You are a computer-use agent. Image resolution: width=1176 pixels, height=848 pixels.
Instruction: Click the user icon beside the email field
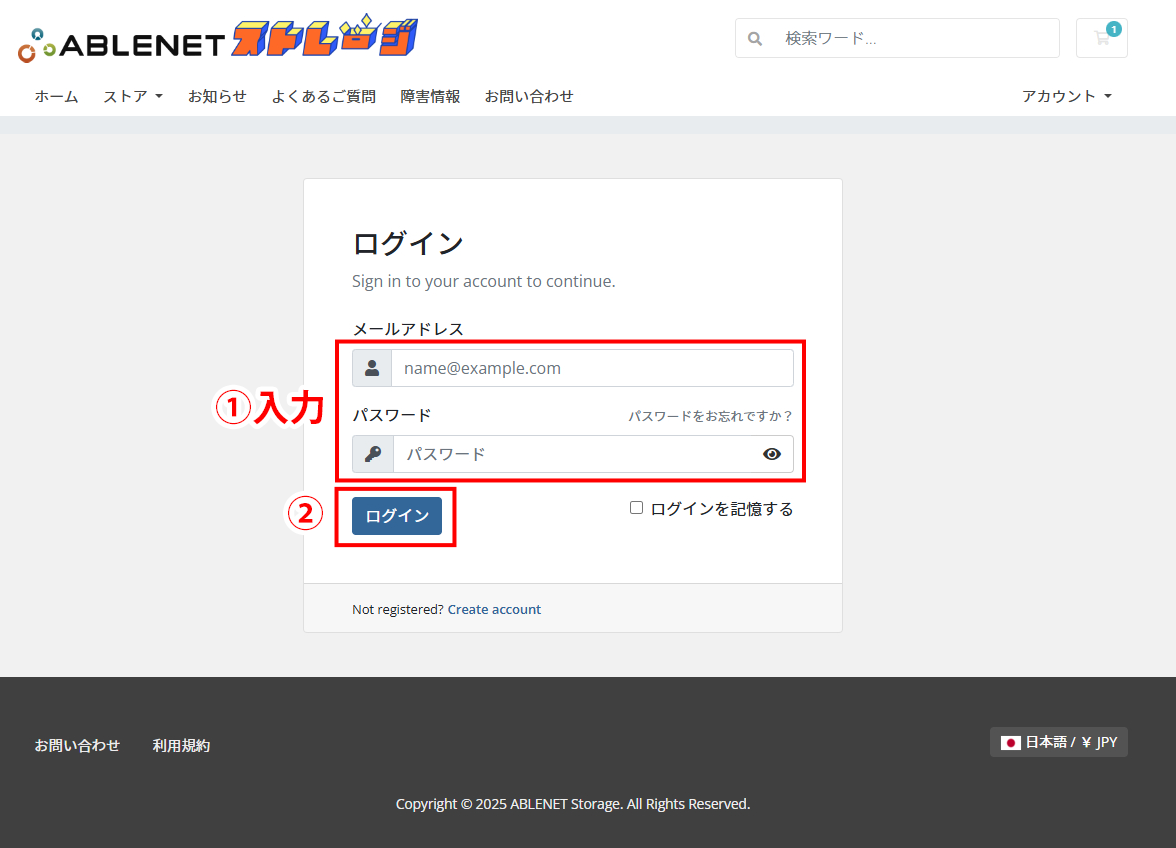pos(371,367)
